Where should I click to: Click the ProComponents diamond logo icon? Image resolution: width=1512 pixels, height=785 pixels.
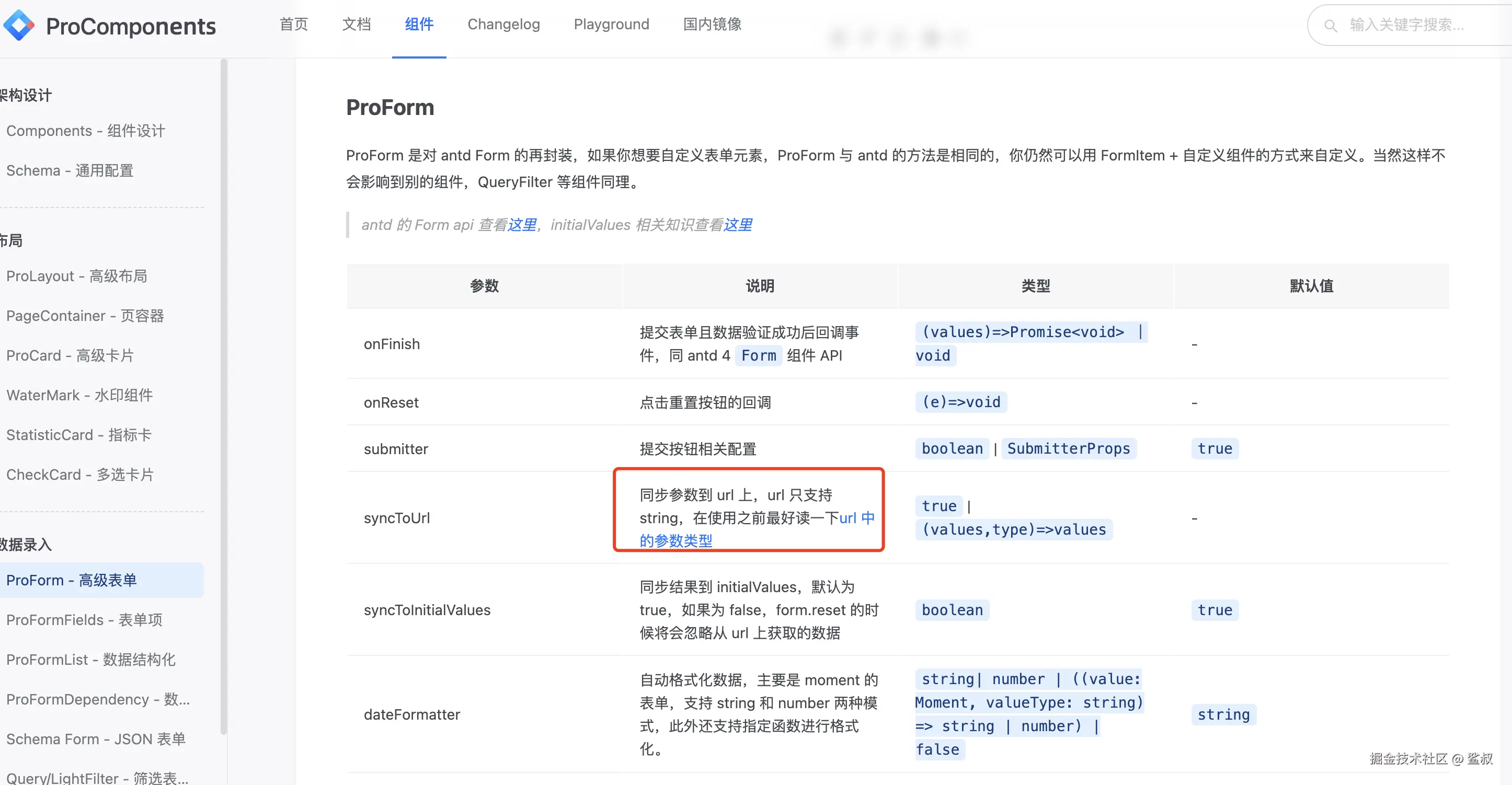(x=19, y=26)
